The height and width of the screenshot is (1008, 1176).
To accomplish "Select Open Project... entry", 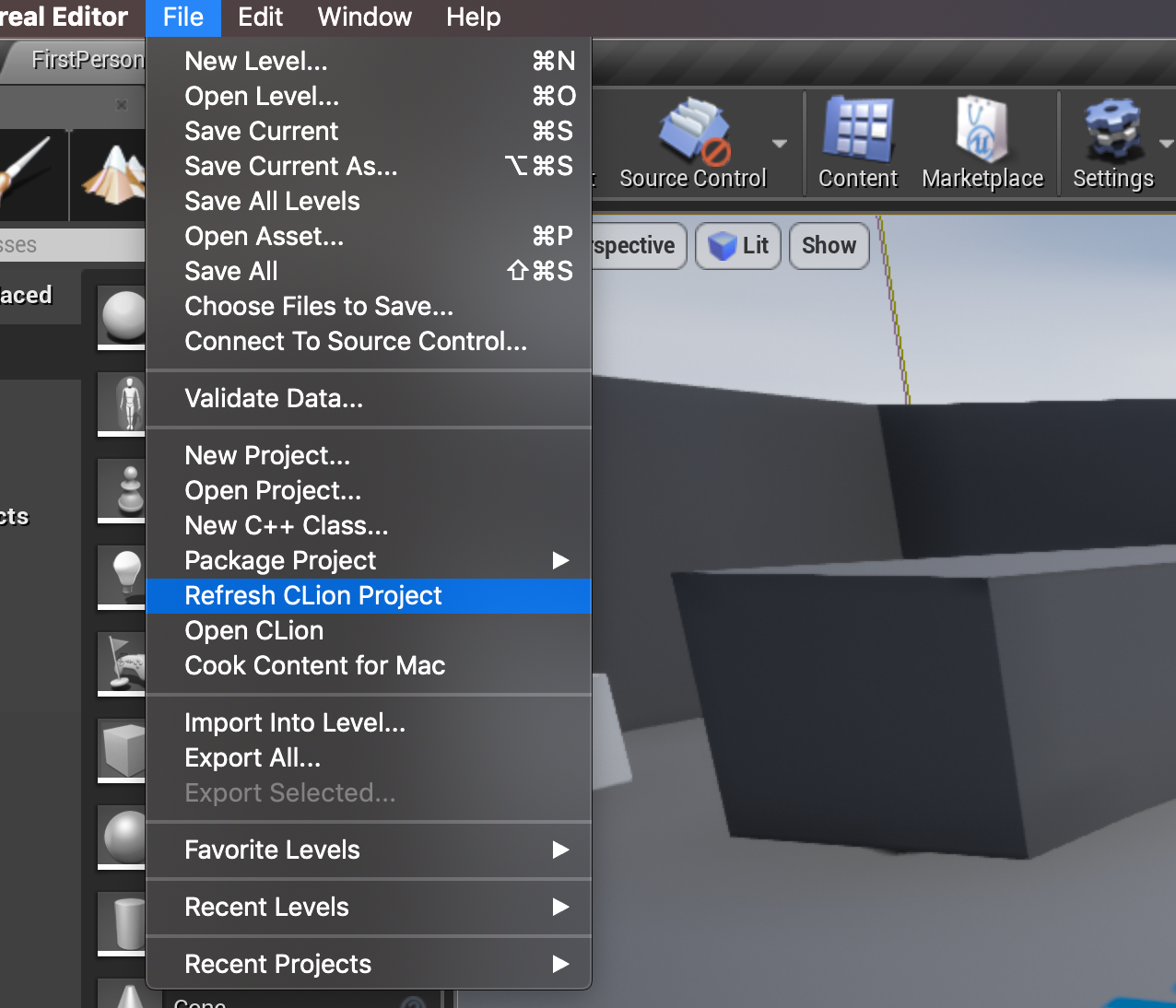I will pos(369,490).
